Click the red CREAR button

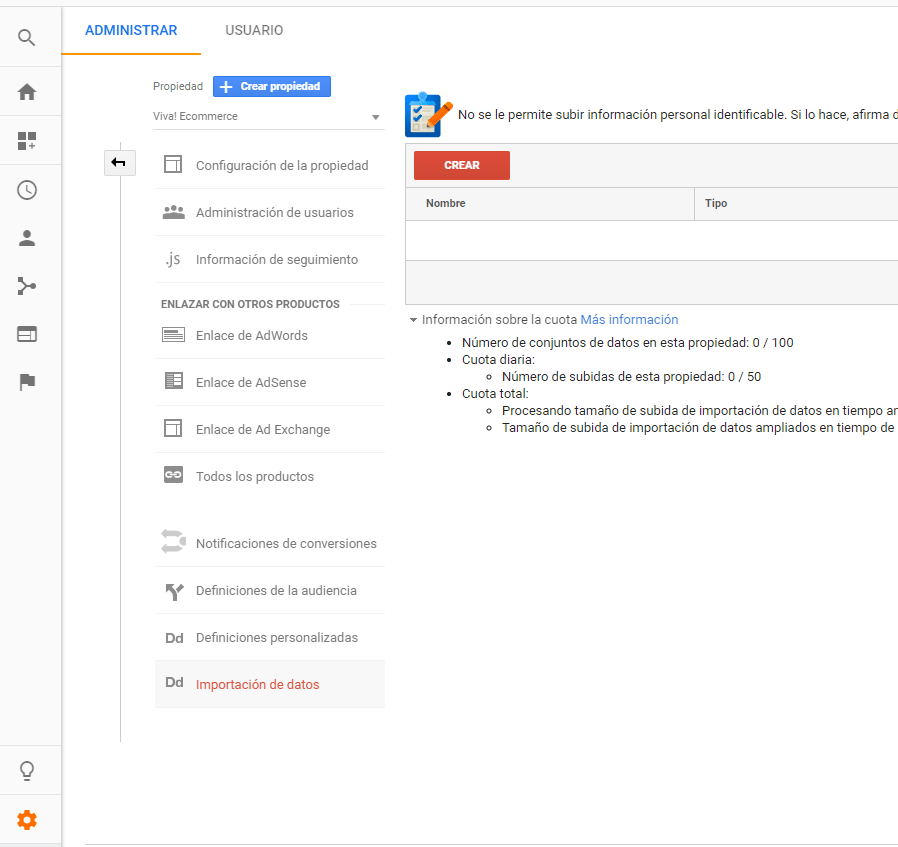[462, 166]
